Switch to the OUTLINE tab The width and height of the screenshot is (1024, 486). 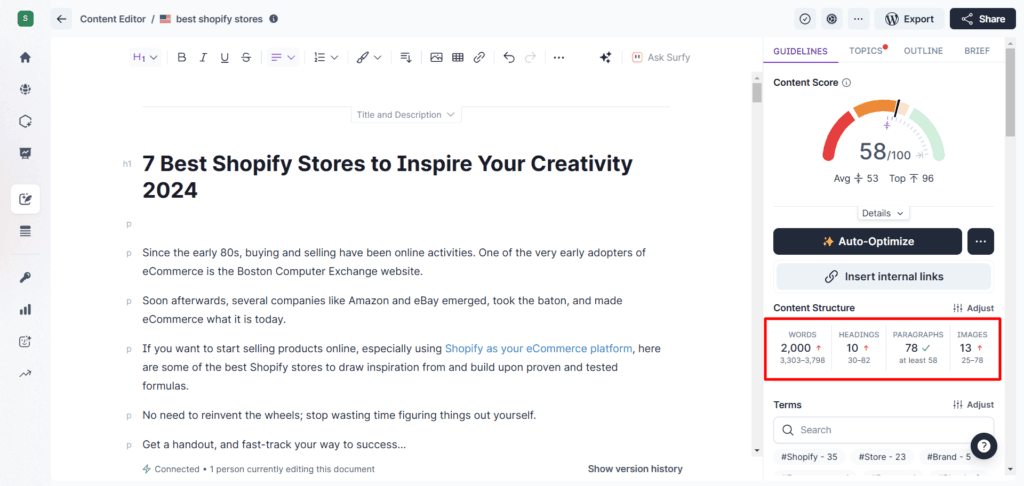923,51
